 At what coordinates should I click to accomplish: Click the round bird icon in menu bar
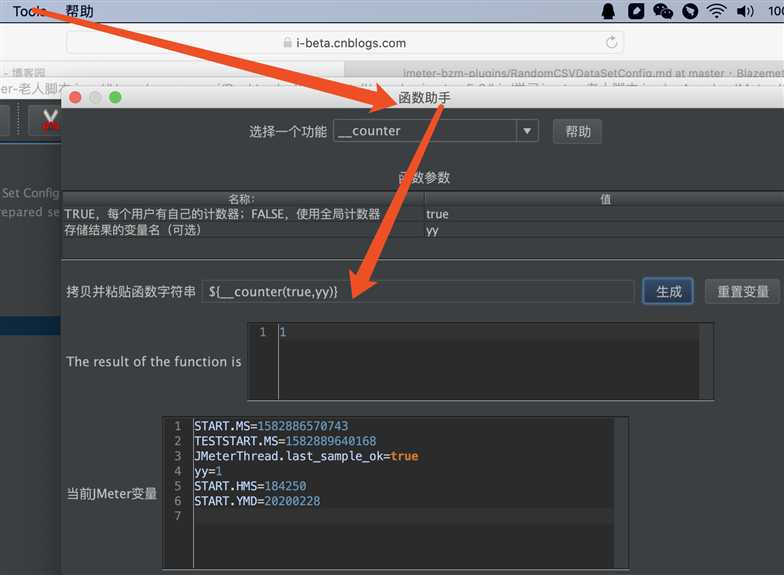tap(690, 11)
